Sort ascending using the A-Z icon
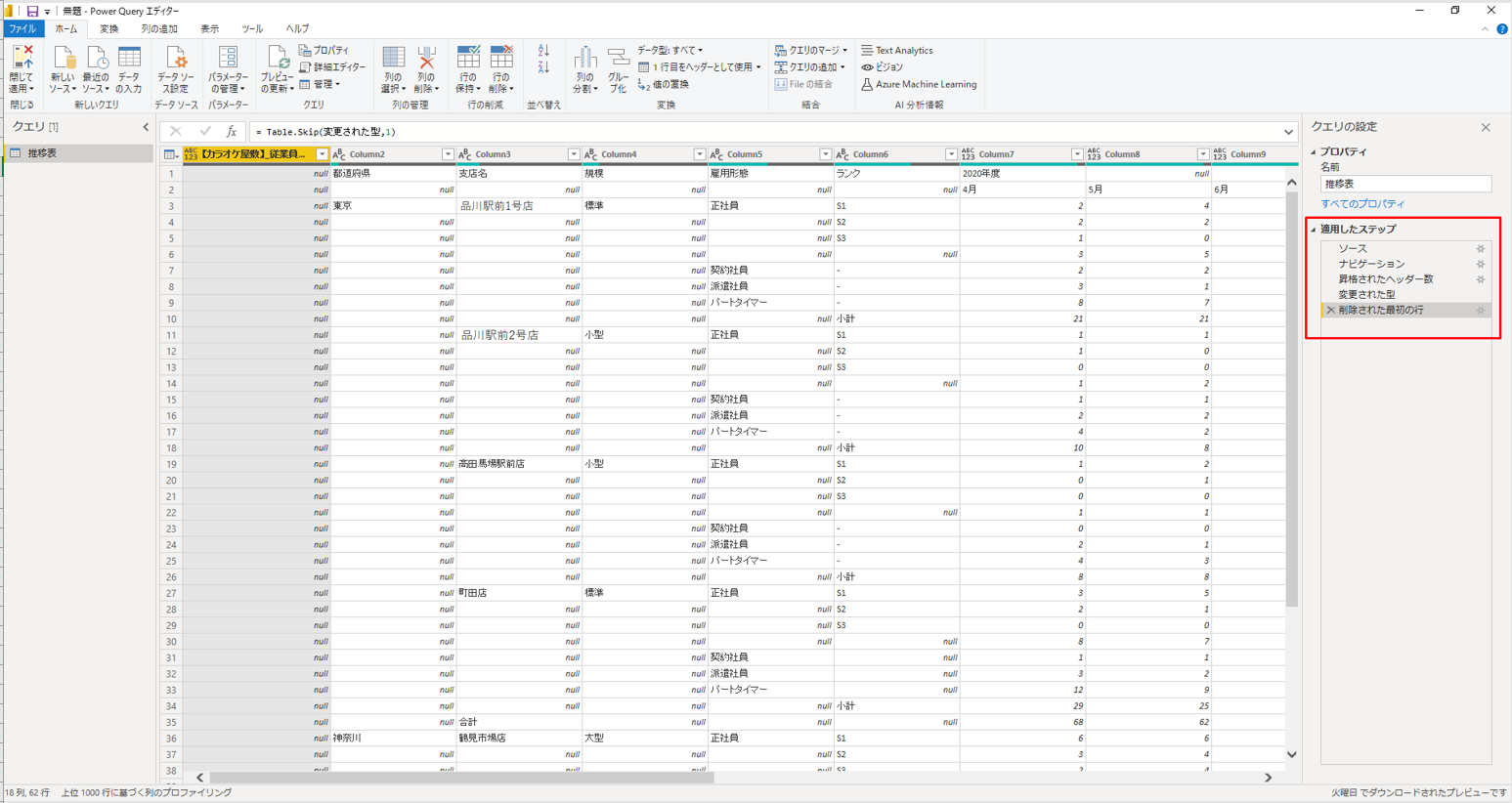 [543, 50]
